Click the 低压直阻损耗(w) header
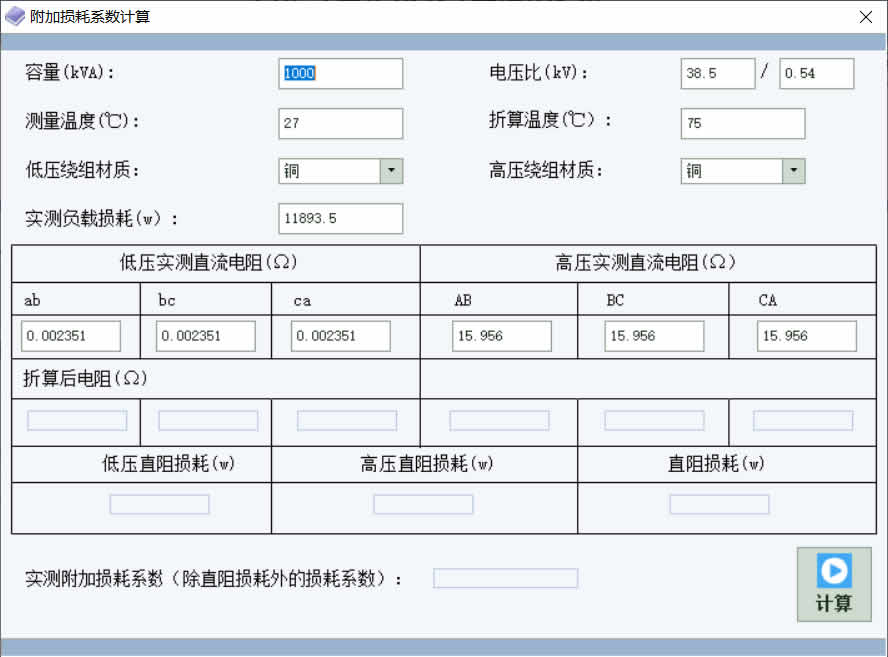The width and height of the screenshot is (888, 657). 168,464
